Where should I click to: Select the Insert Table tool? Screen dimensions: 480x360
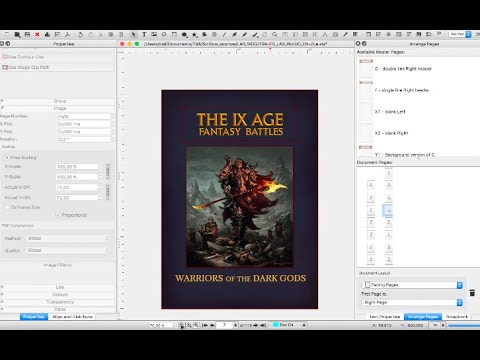(174, 34)
